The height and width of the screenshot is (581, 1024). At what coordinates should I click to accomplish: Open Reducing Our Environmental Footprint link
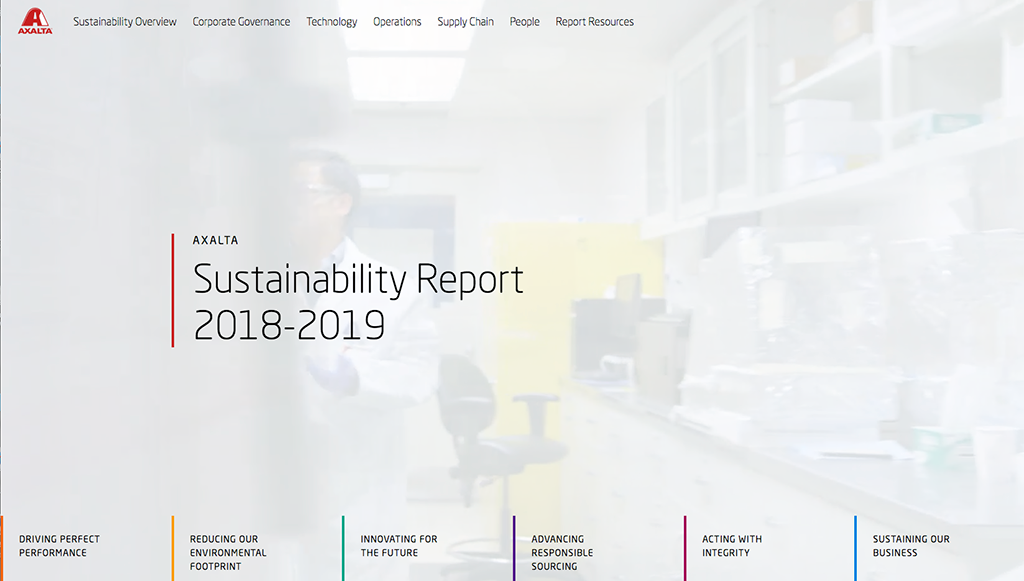(x=228, y=552)
